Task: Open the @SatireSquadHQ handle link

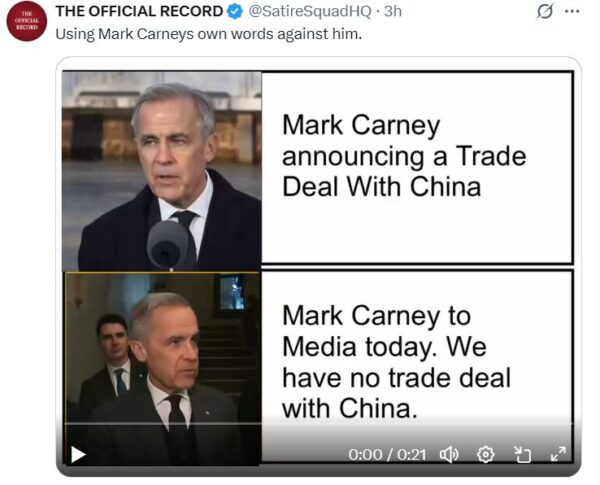Action: (x=310, y=11)
